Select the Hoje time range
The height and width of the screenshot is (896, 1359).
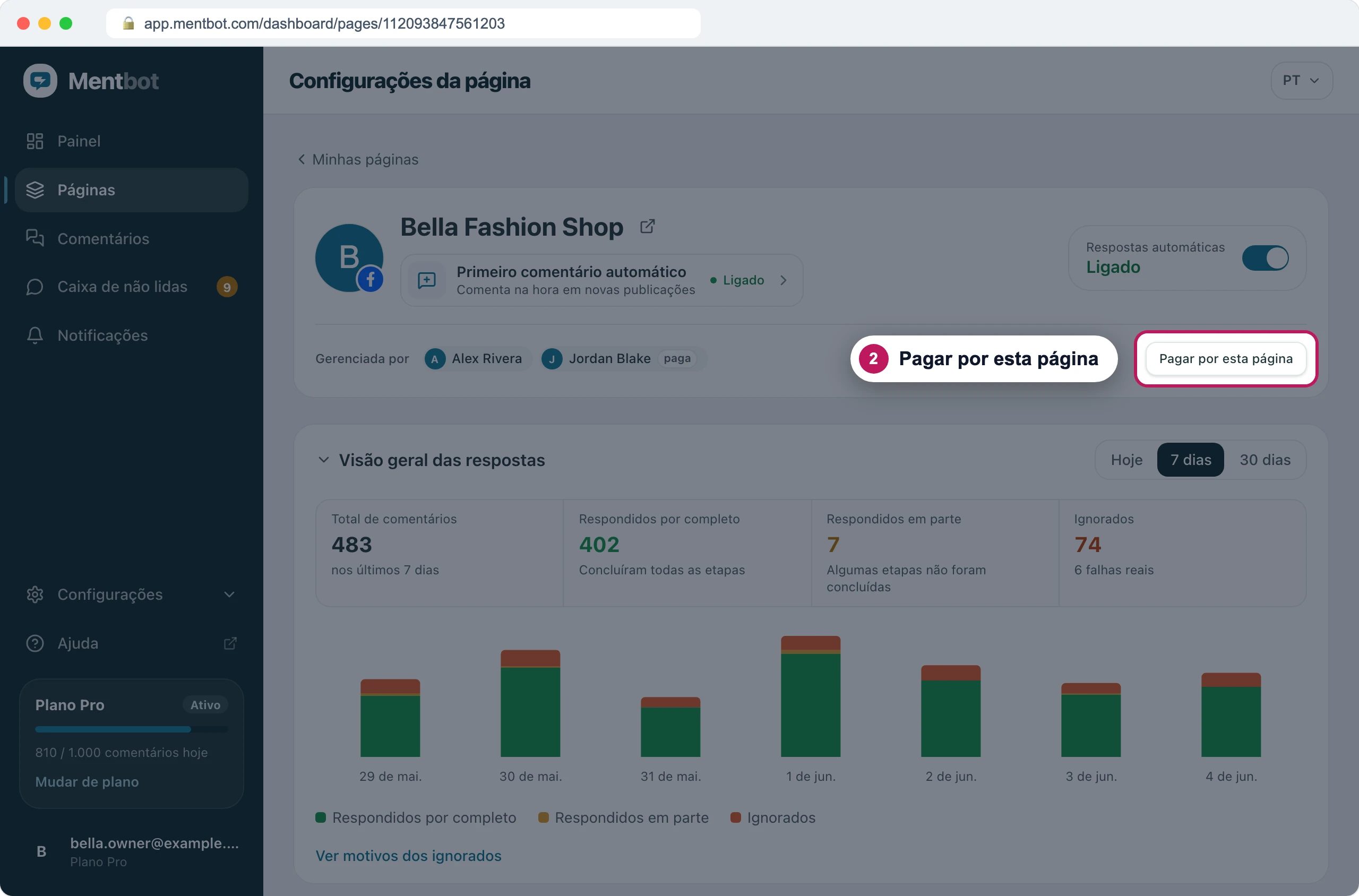pos(1126,460)
